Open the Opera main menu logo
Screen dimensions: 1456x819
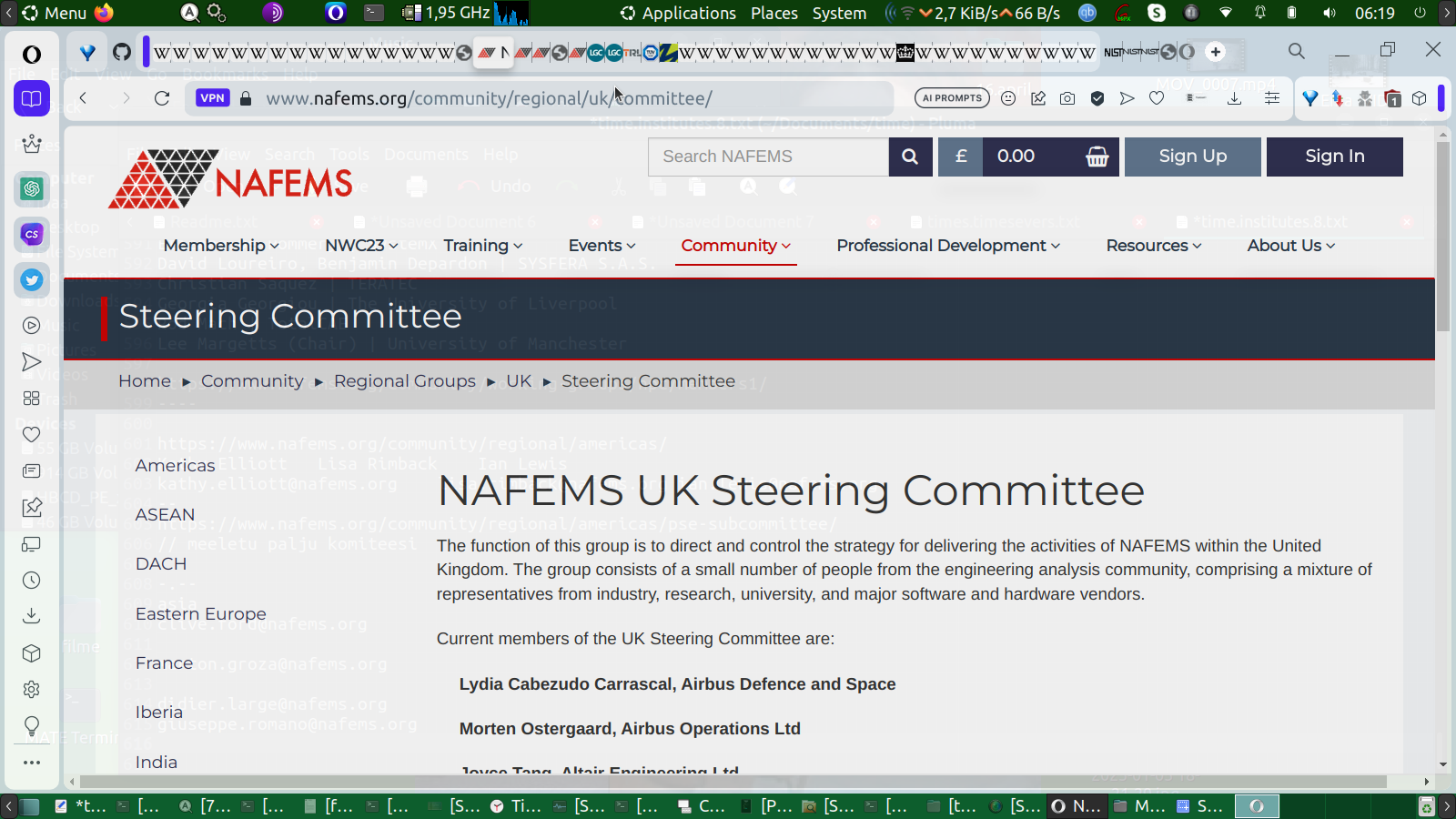[x=32, y=54]
